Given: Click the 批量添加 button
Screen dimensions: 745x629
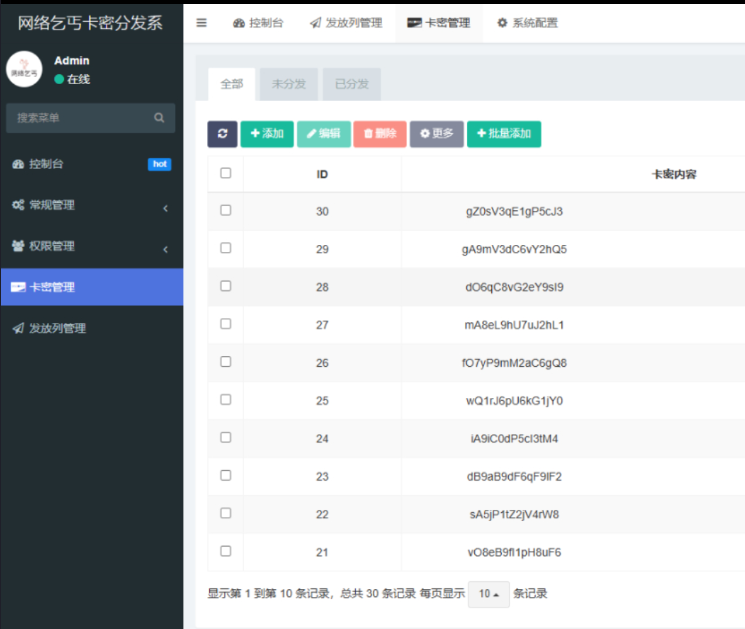Looking at the screenshot, I should tap(503, 134).
